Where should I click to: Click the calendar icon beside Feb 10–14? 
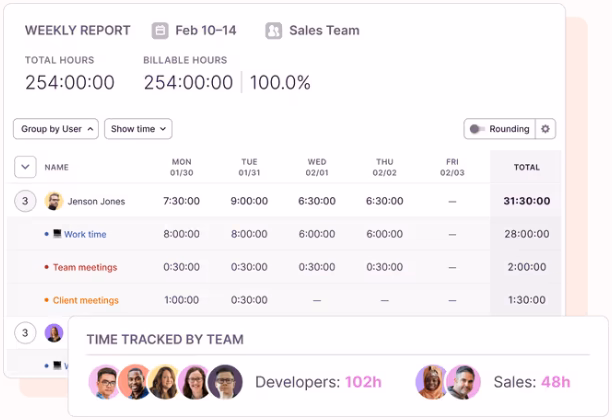coord(160,30)
